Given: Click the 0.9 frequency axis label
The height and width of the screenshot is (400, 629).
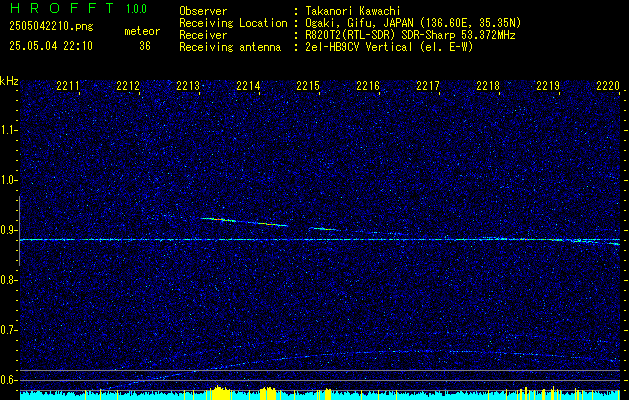Looking at the screenshot, I should tap(9, 230).
